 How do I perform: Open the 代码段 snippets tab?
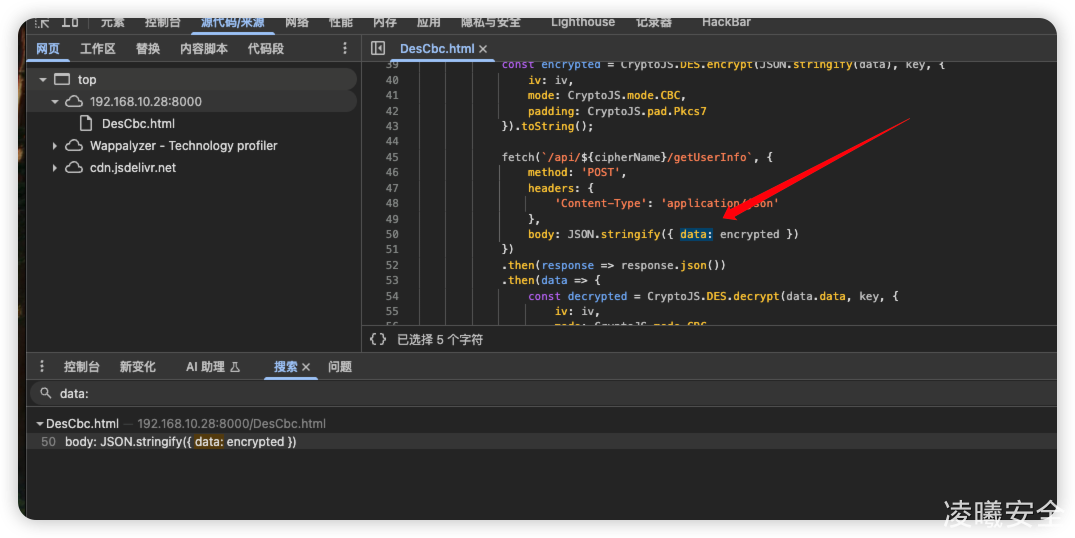[266, 48]
